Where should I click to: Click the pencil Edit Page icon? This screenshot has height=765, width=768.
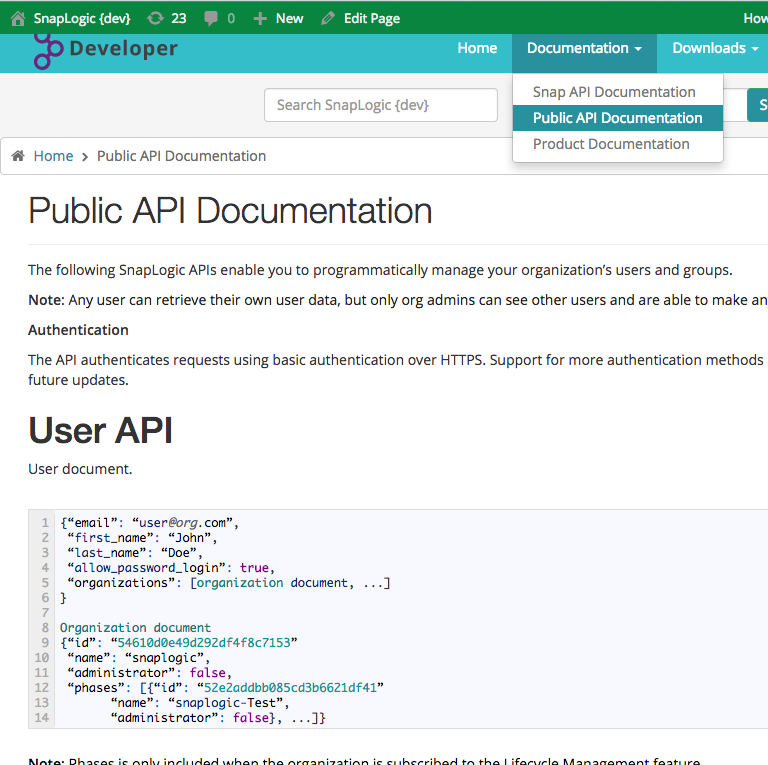(328, 19)
